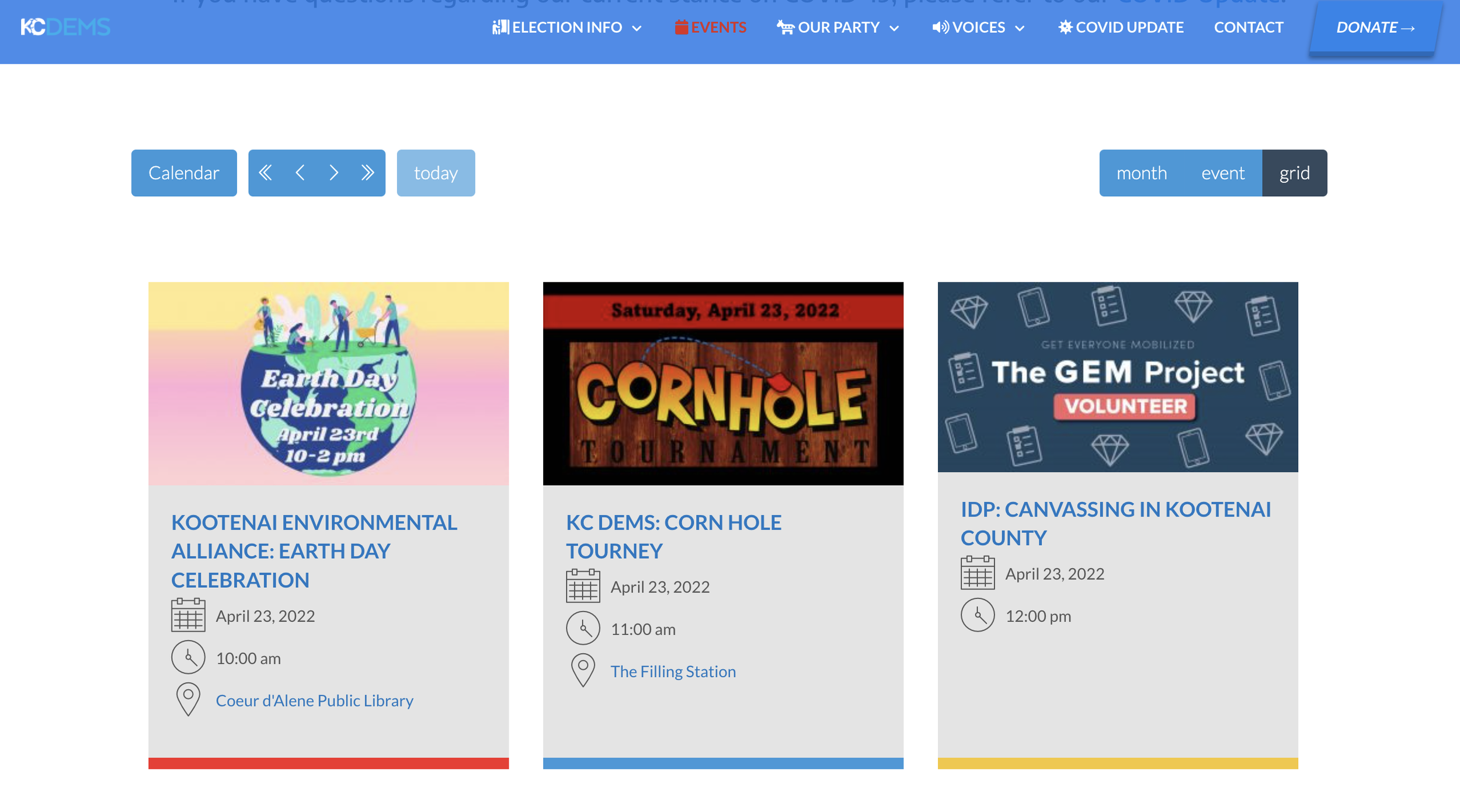
Task: Click clock icon next to 11:00 am
Action: pos(583,628)
